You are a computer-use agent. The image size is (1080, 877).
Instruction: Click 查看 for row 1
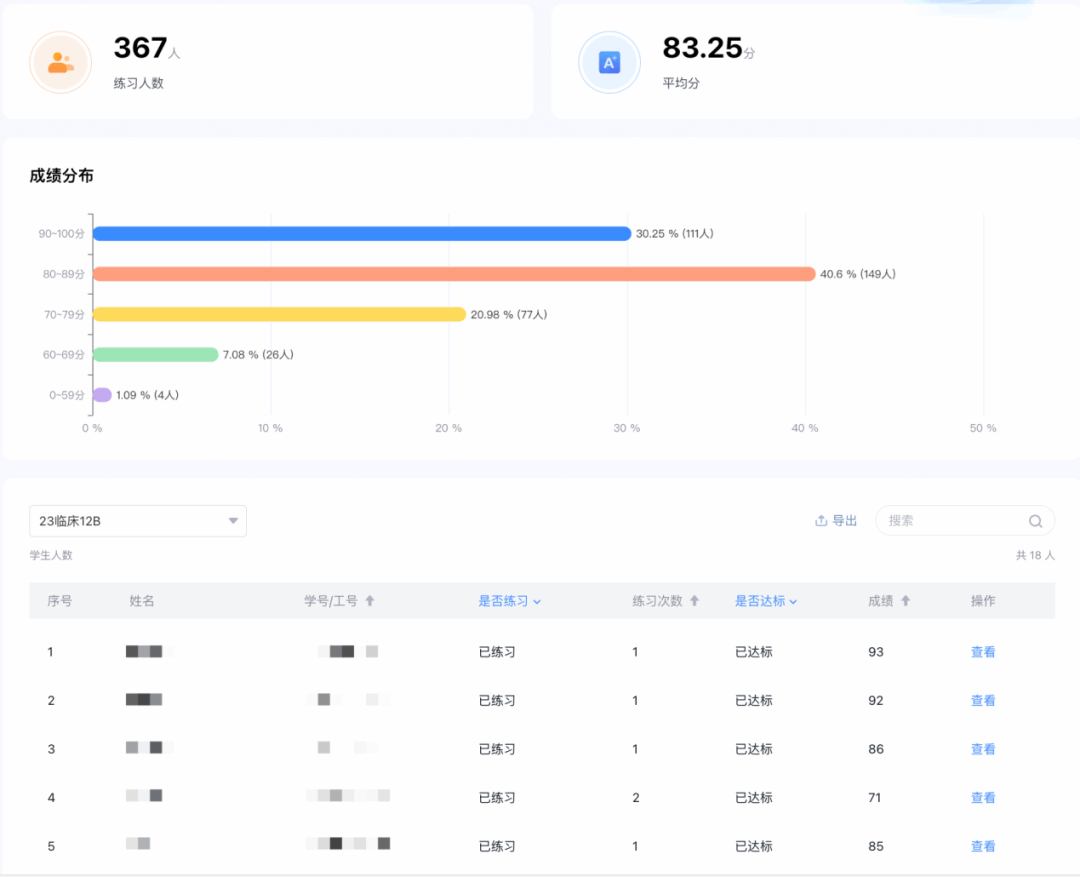(983, 652)
